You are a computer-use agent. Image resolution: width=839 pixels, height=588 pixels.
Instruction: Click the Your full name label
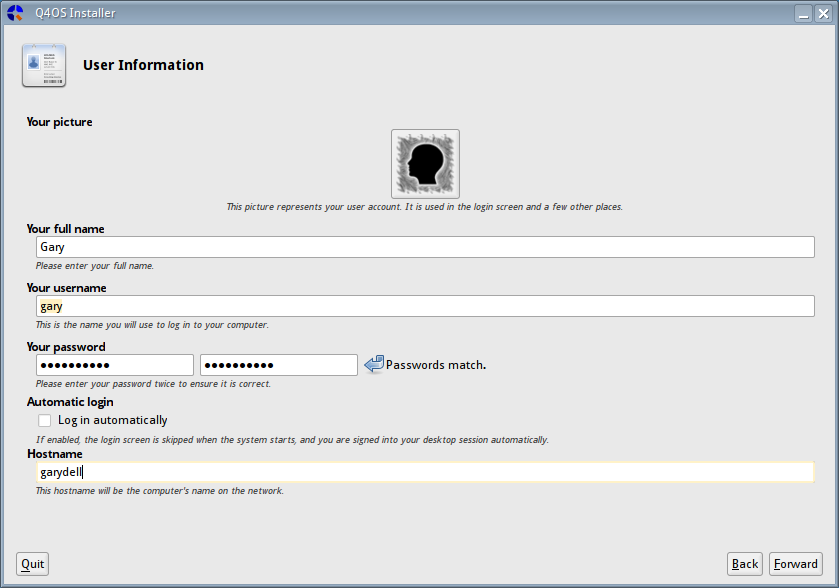(x=66, y=229)
